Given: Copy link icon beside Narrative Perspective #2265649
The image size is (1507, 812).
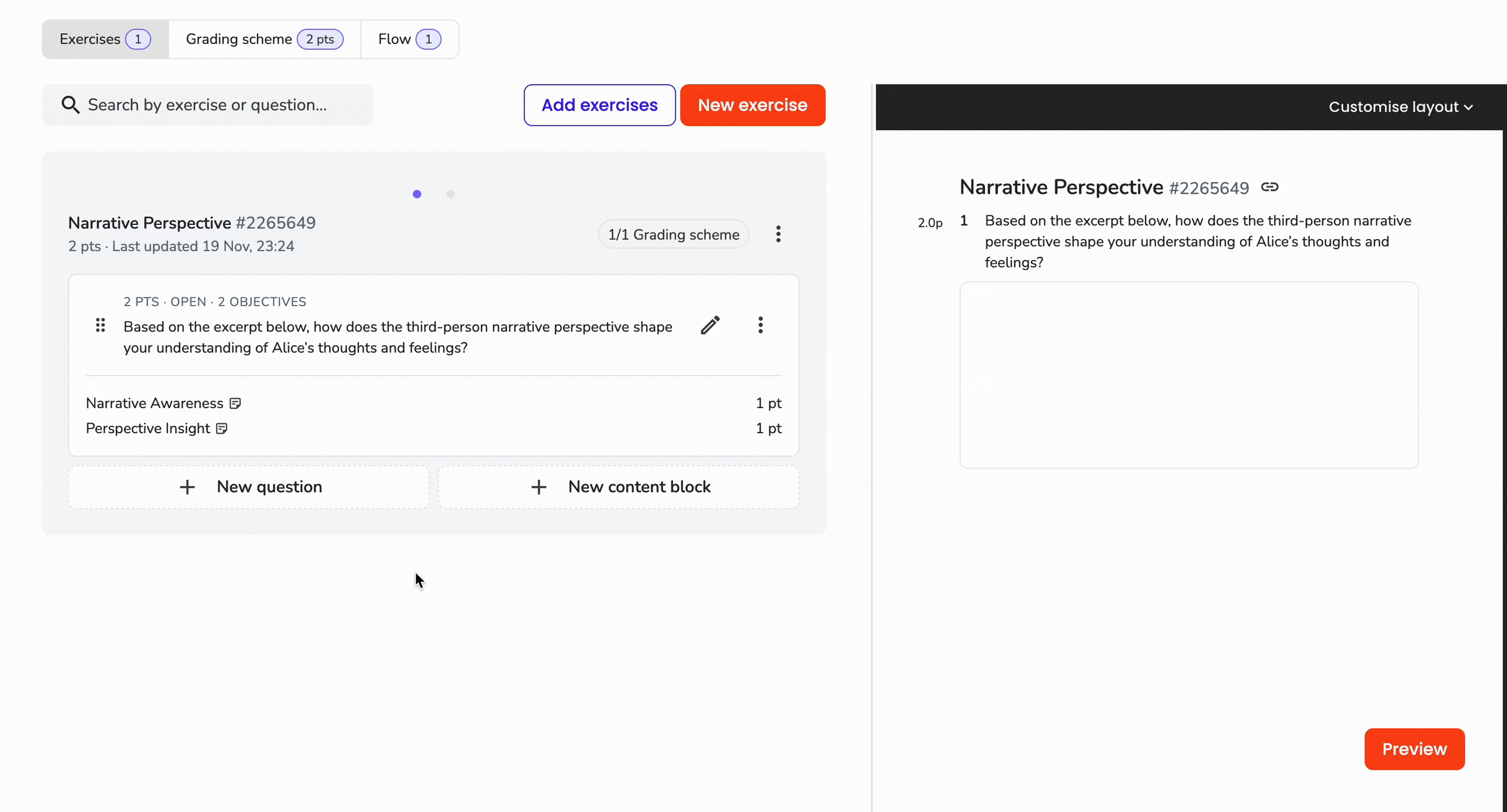Looking at the screenshot, I should [1270, 187].
